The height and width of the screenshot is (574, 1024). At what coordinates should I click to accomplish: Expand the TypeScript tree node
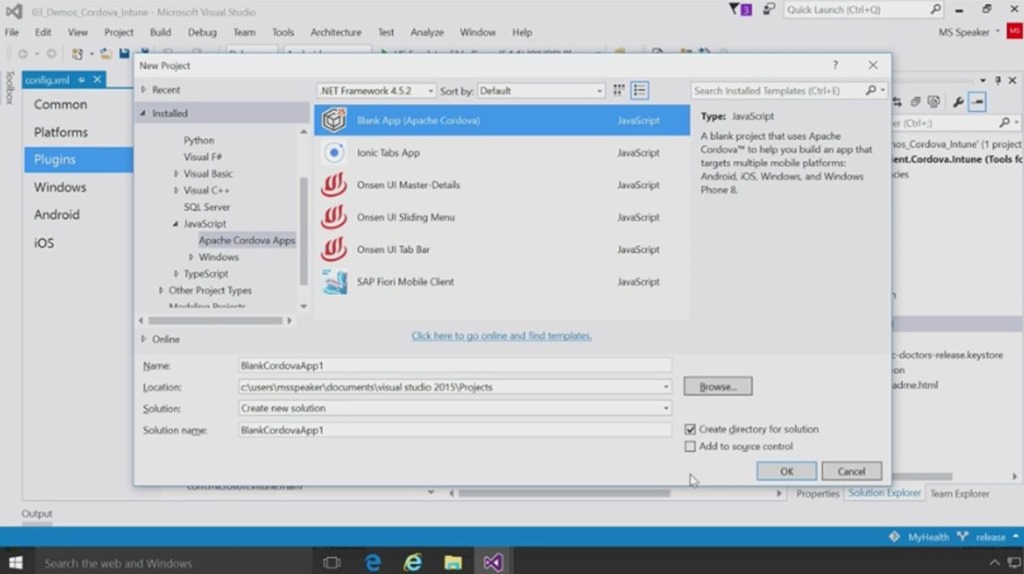177,274
